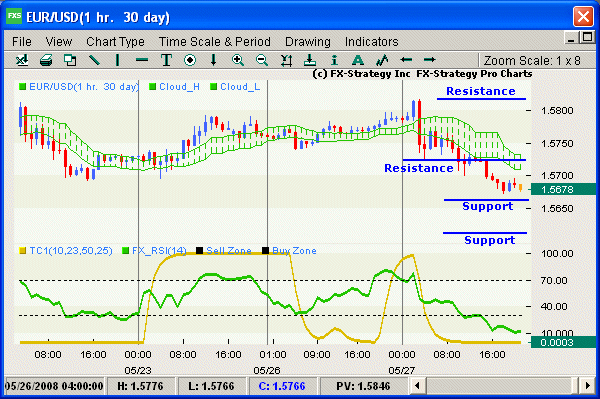Select the vertical line drawing tool
The height and width of the screenshot is (399, 600).
[x=117, y=60]
